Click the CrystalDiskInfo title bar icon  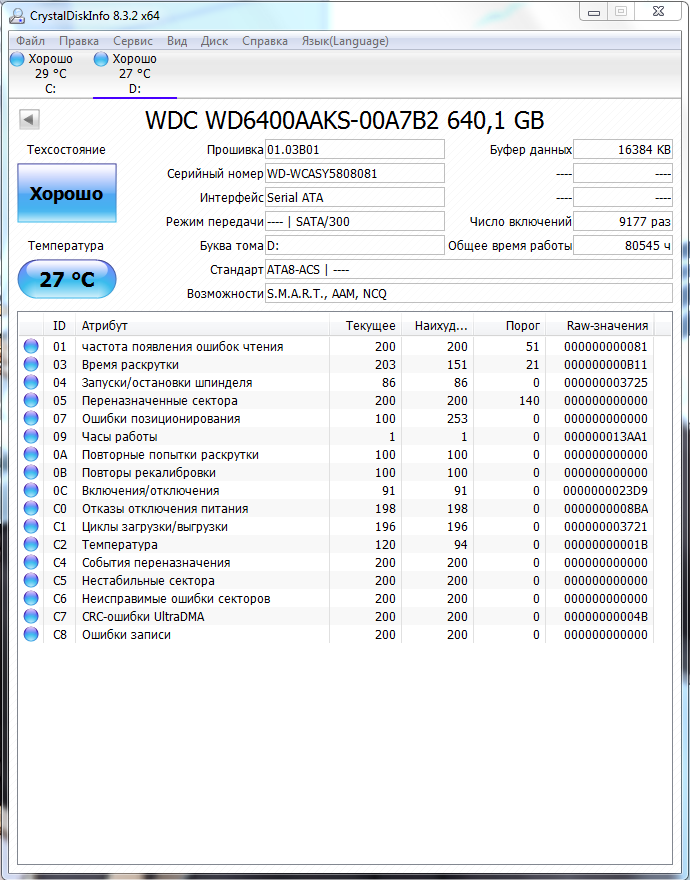[x=17, y=16]
